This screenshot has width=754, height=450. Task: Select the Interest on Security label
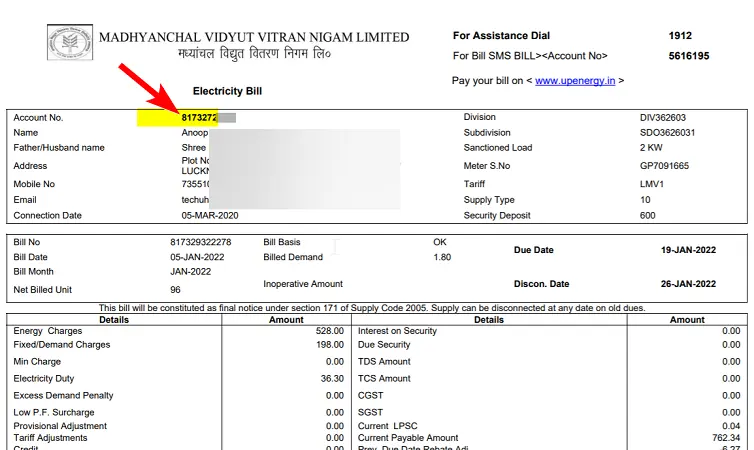(x=397, y=331)
